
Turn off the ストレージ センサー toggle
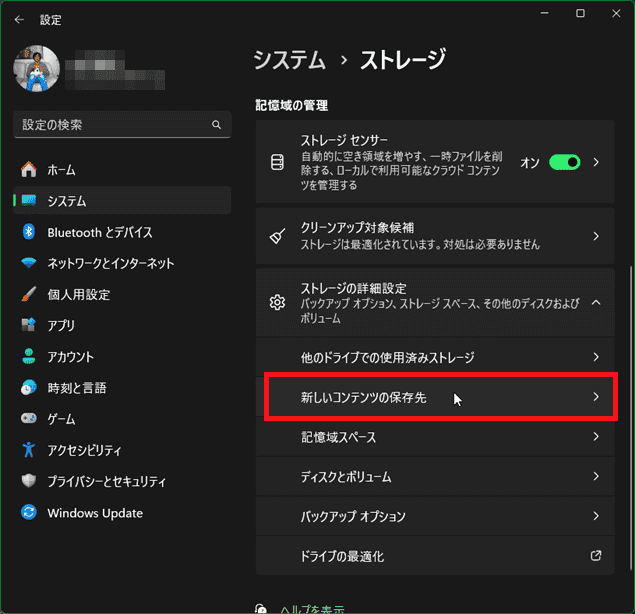click(x=564, y=162)
